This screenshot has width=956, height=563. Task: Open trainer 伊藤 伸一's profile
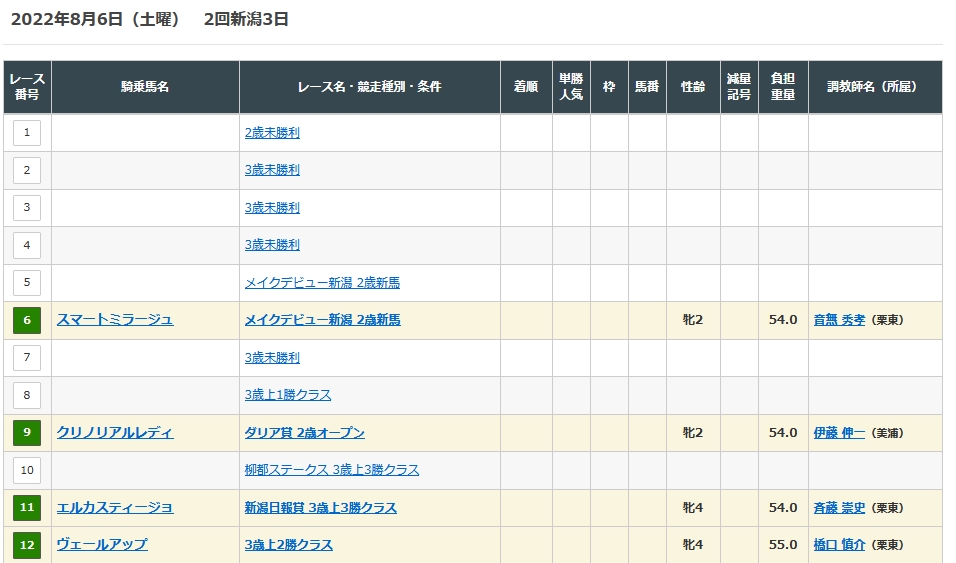coord(839,433)
